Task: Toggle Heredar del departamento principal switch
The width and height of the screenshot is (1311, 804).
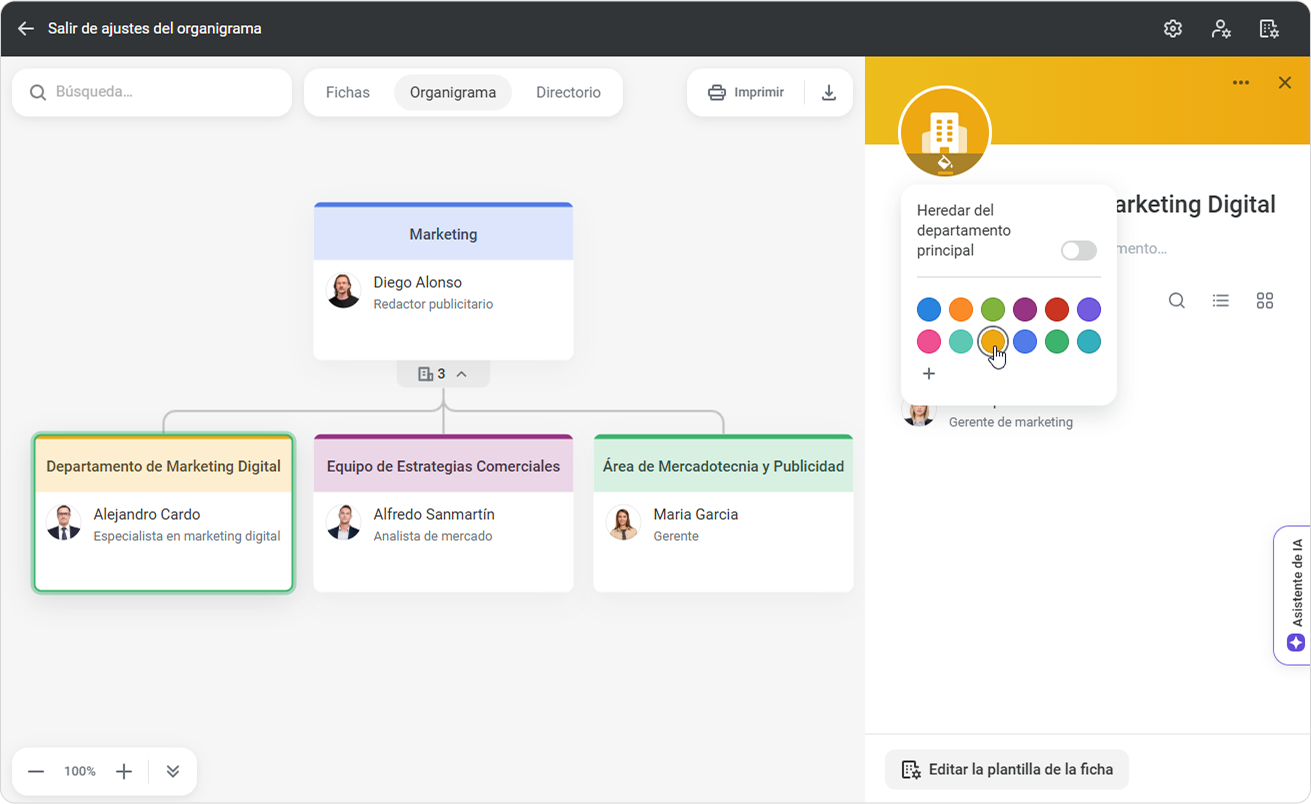Action: (x=1079, y=250)
